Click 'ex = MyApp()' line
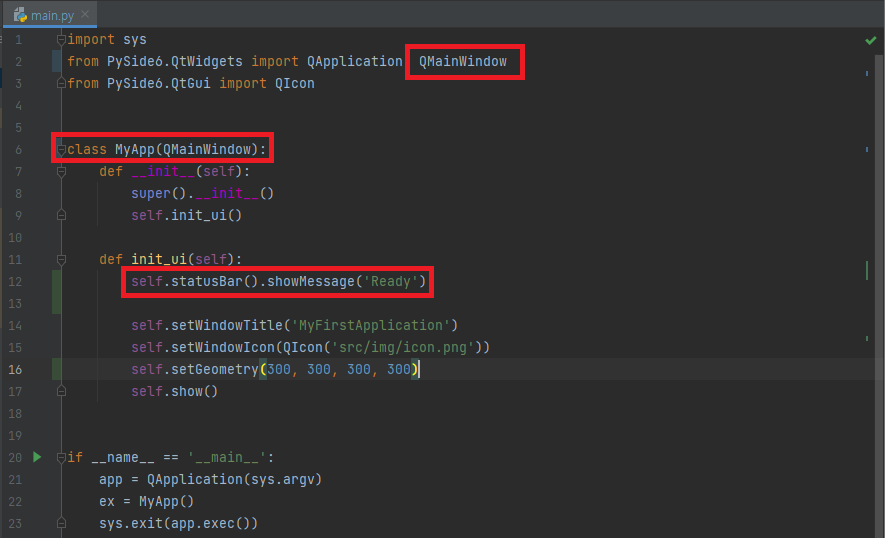885x538 pixels. (147, 502)
